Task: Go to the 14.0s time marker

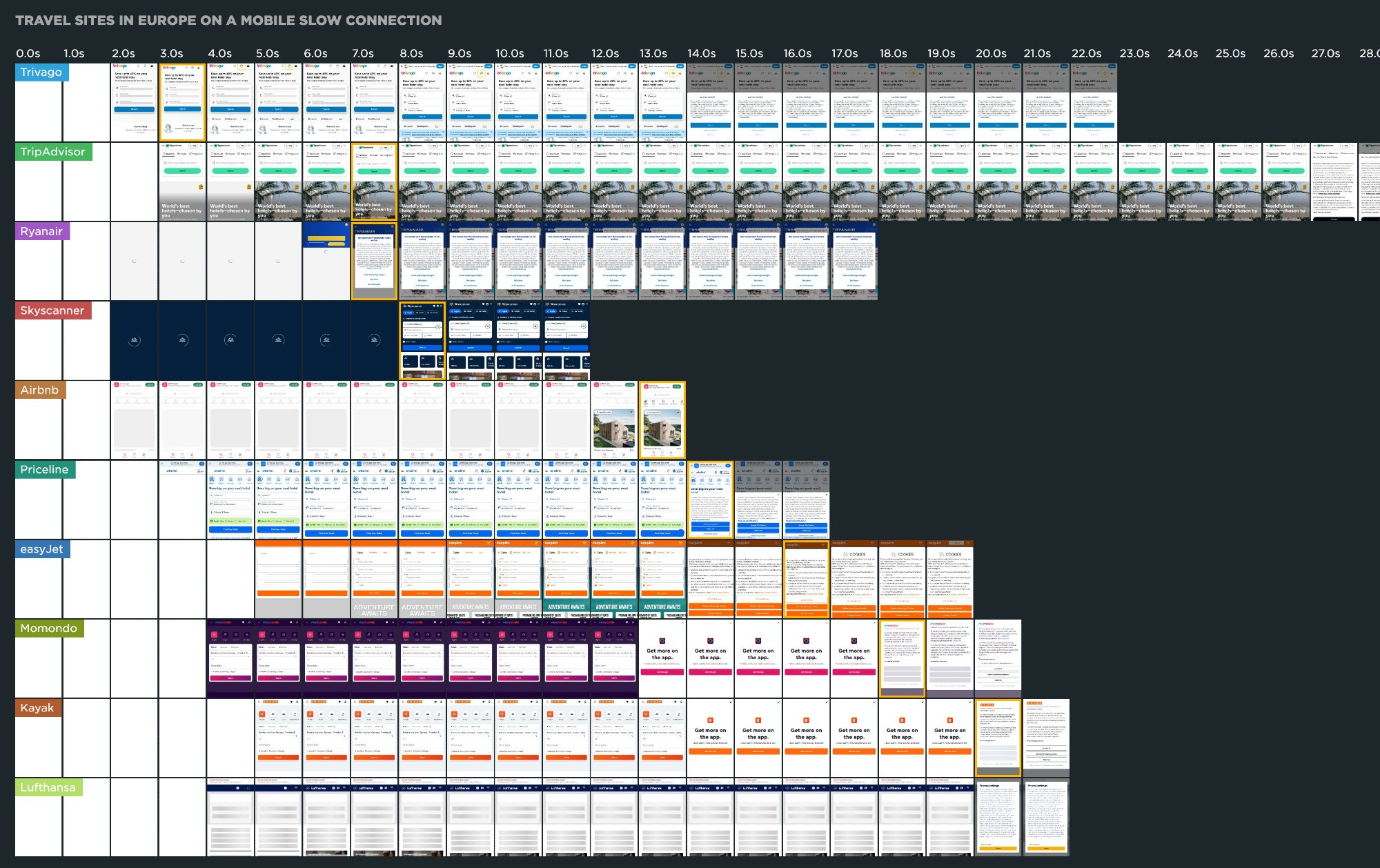Action: click(x=702, y=53)
